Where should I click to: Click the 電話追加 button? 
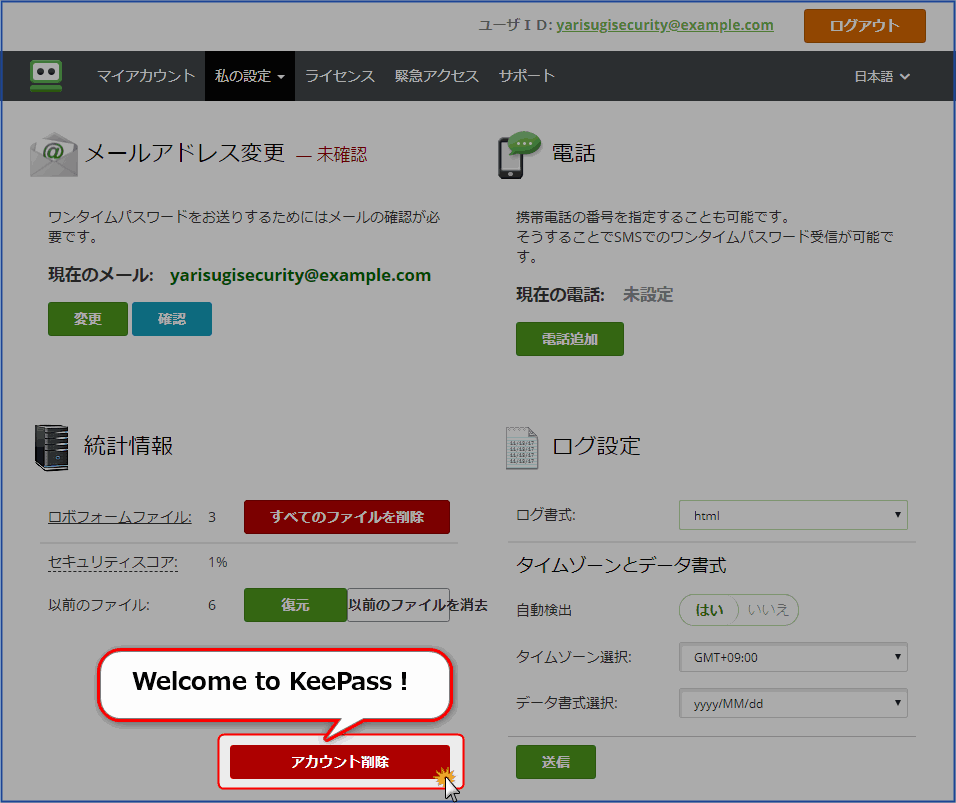[569, 339]
